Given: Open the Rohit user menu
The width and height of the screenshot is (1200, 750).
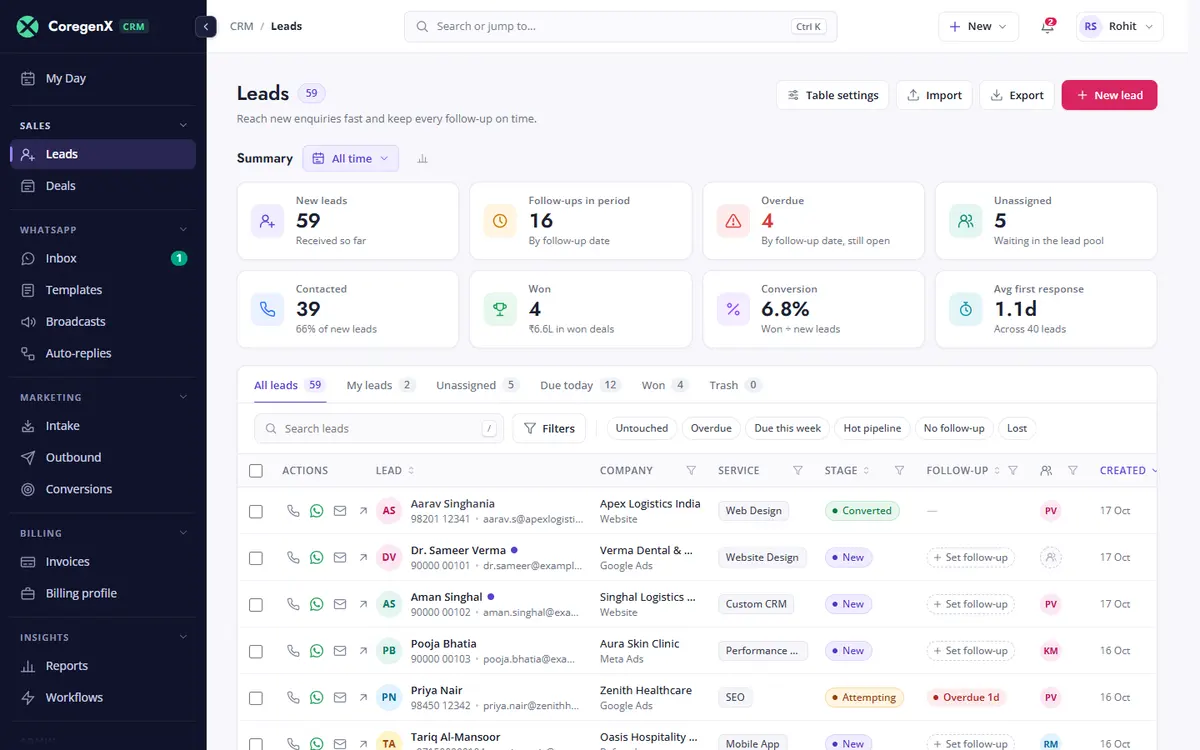Looking at the screenshot, I should (x=1120, y=27).
